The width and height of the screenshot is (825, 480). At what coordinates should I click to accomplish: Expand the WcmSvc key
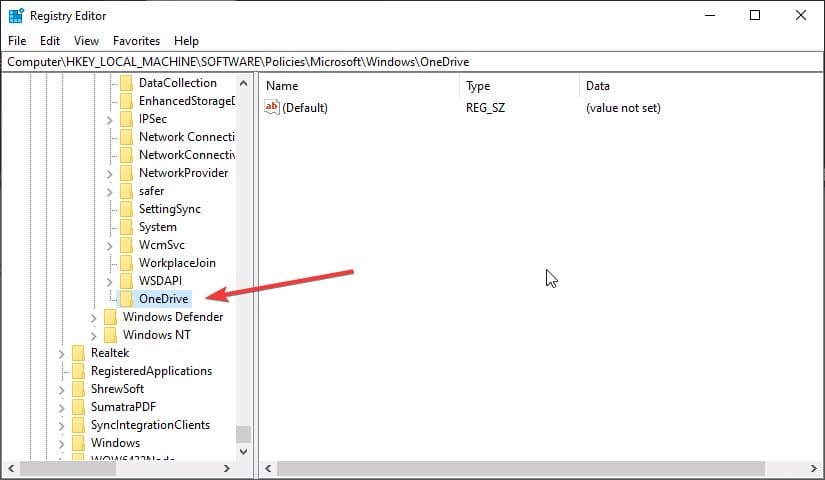(x=109, y=246)
